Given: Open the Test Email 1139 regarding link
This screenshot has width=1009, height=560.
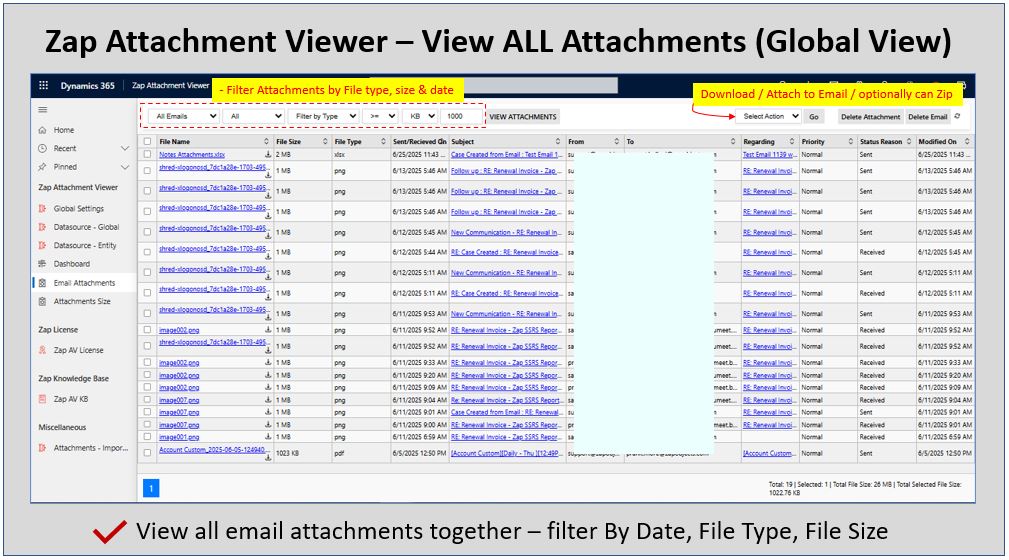Looking at the screenshot, I should point(769,154).
